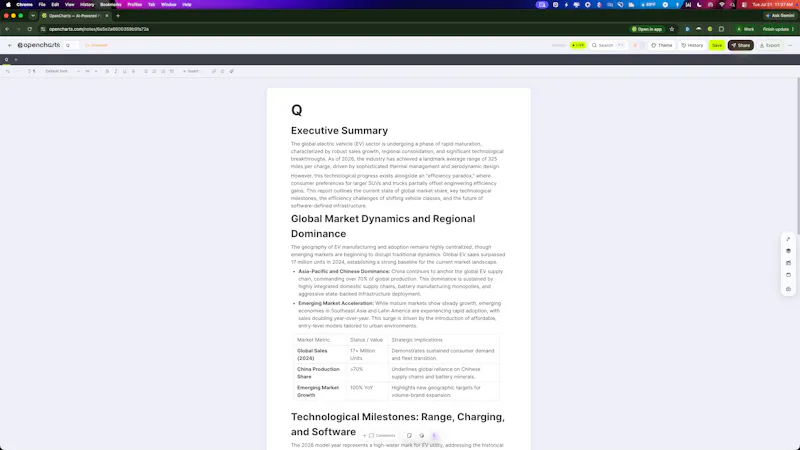800x450 pixels.
Task: Open the File menu in menu bar
Action: point(42,5)
